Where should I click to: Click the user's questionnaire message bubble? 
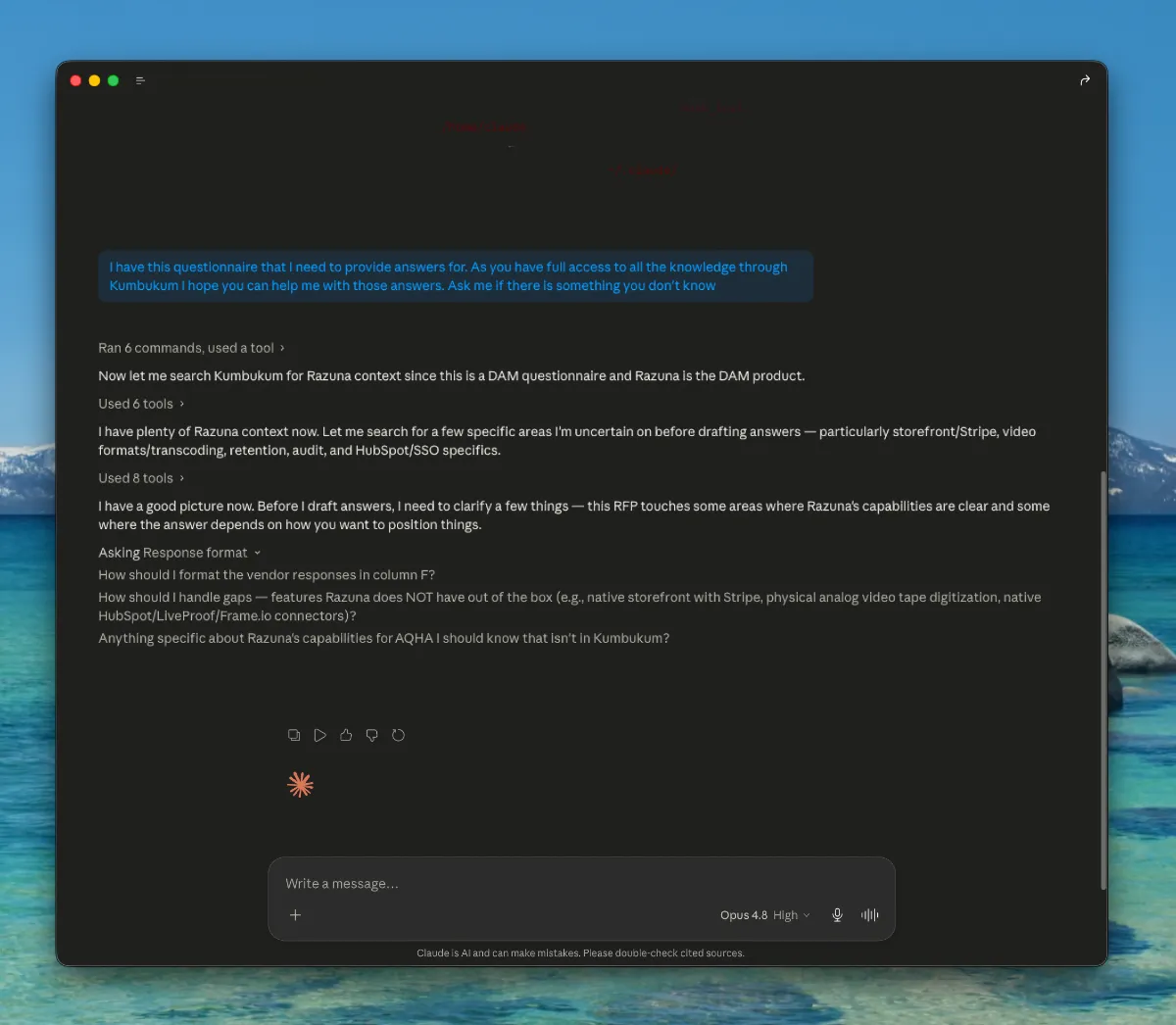pos(456,276)
